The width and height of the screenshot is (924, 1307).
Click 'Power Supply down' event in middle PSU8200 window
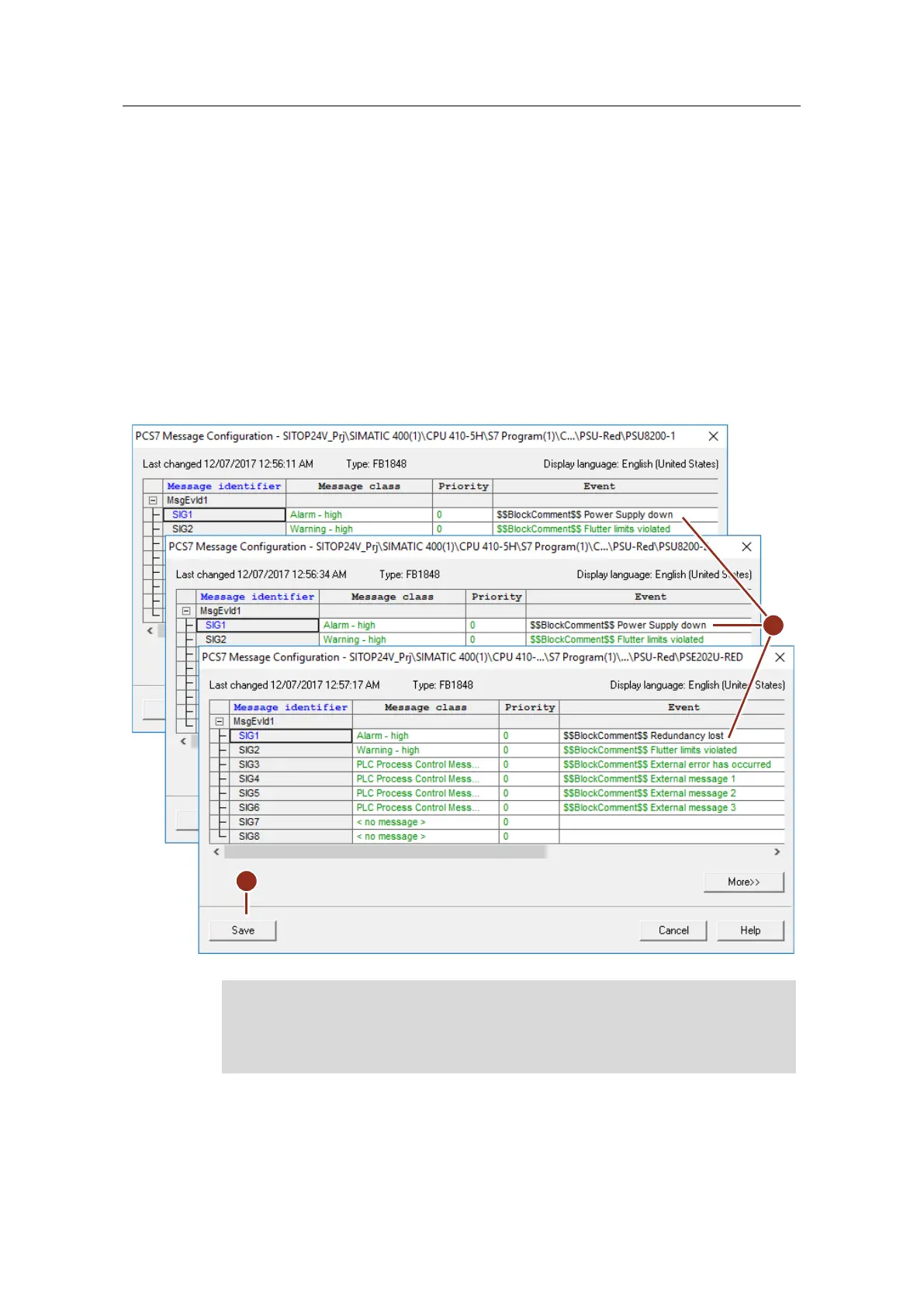click(639, 626)
